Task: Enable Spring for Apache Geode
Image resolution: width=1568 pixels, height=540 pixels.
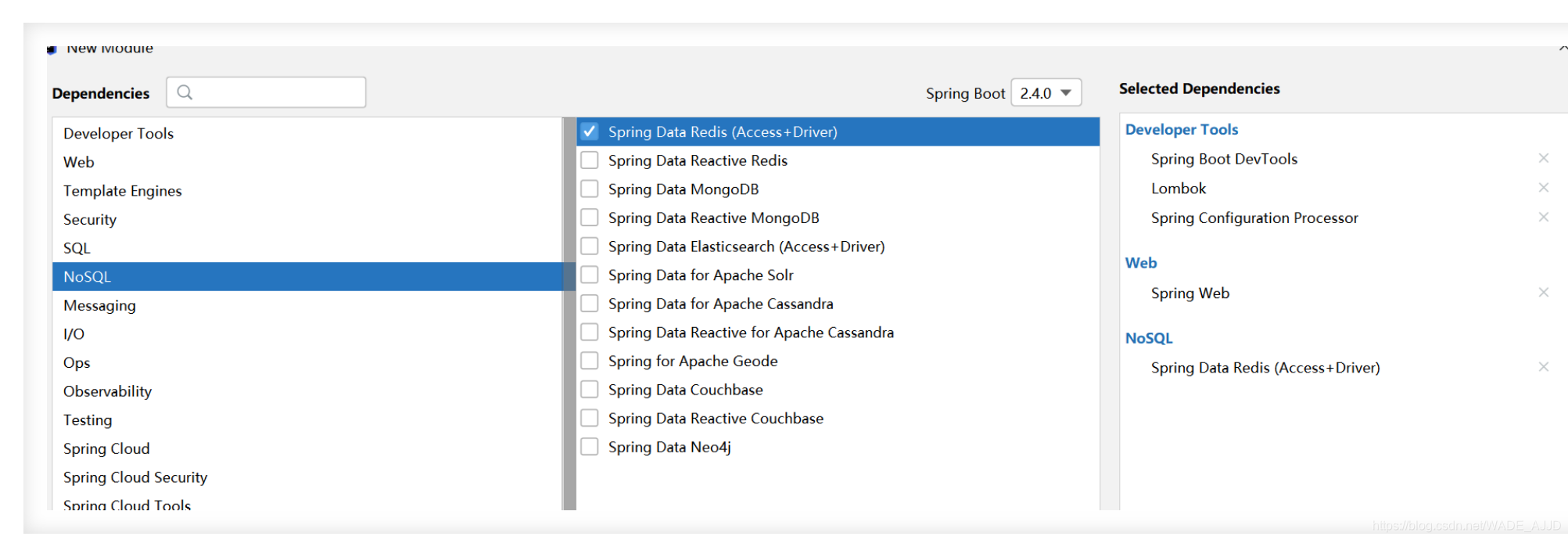Action: pyautogui.click(x=590, y=361)
